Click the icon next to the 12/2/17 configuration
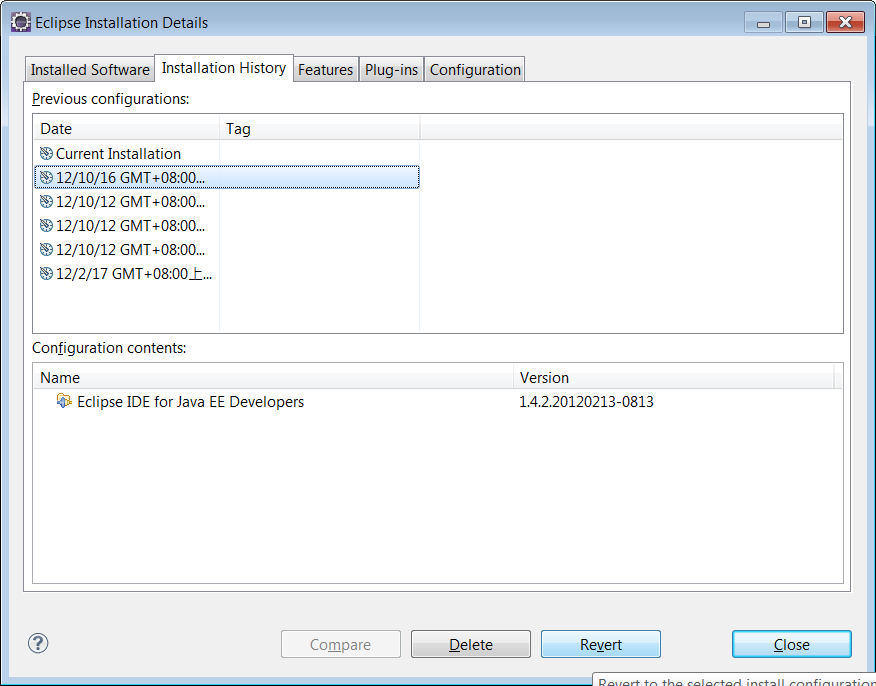 point(46,274)
